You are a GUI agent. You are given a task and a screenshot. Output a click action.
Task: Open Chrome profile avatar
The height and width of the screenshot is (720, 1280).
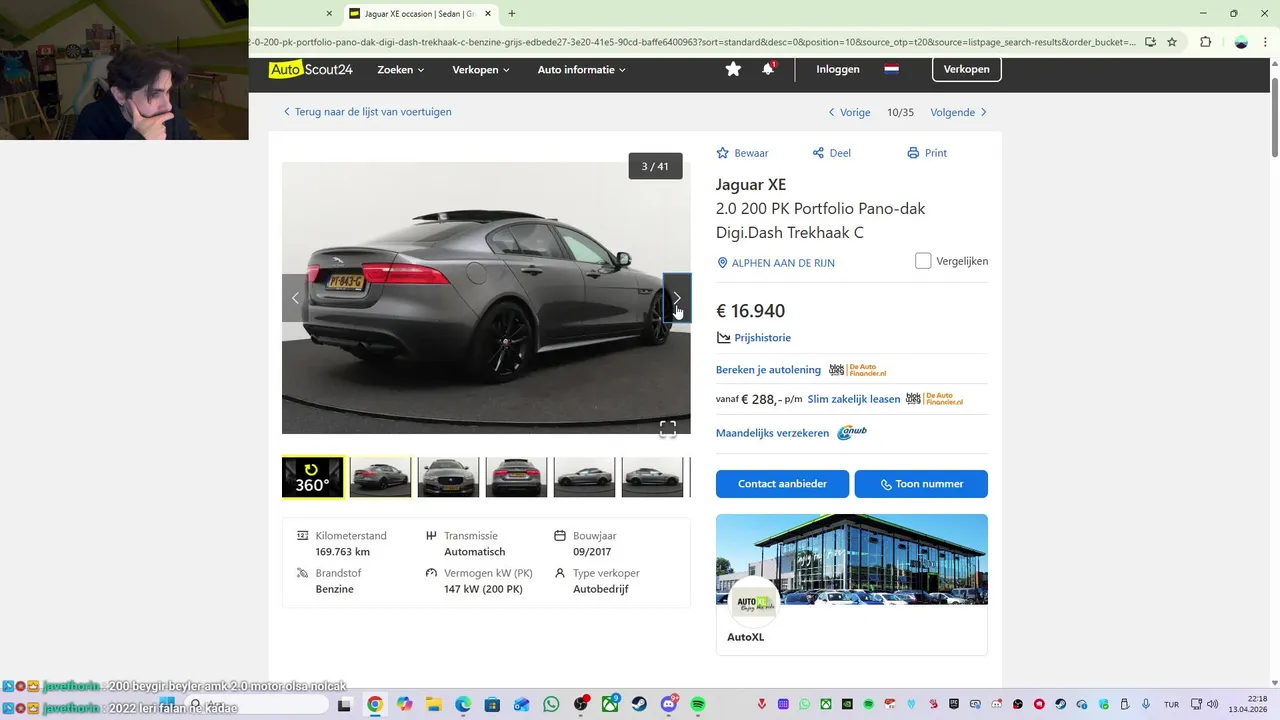click(1241, 42)
